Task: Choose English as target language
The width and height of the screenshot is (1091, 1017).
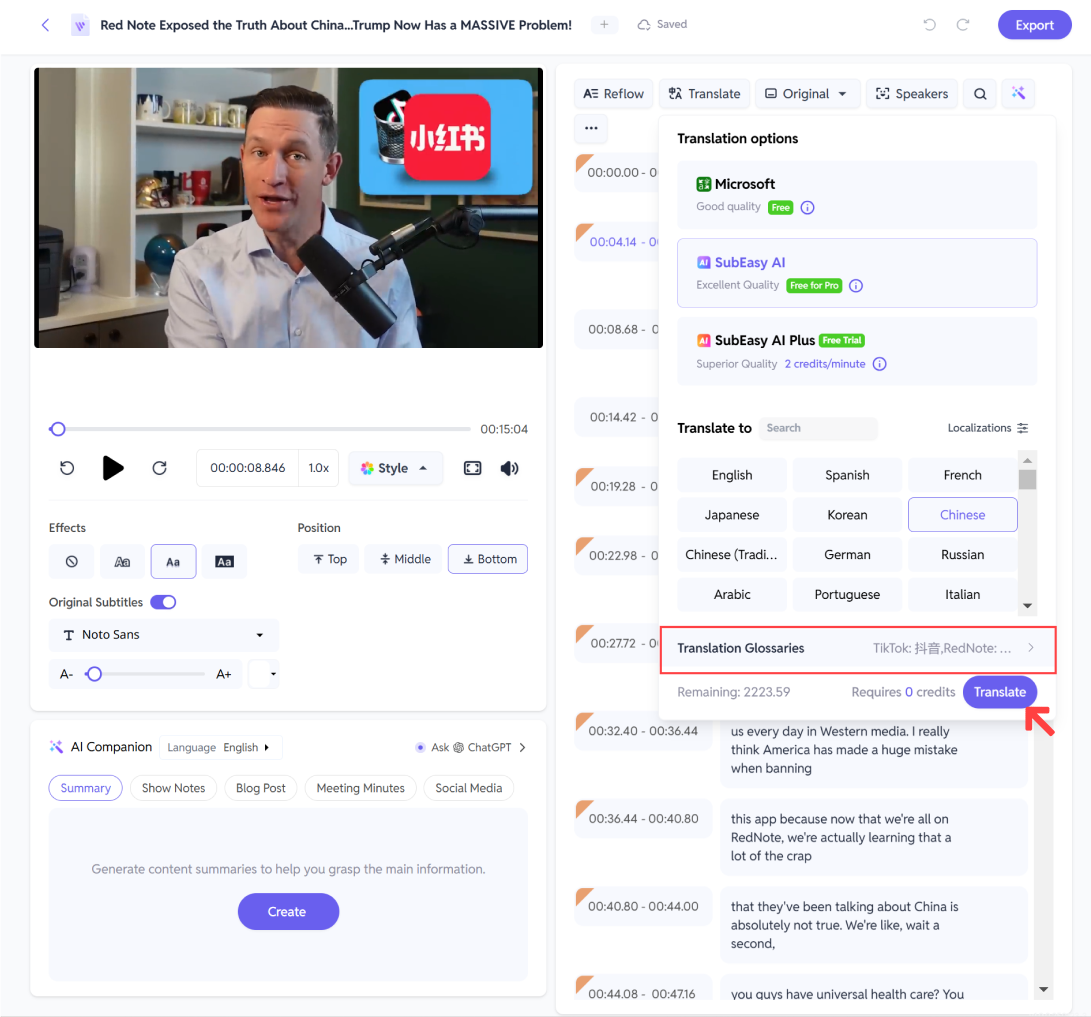Action: [732, 475]
